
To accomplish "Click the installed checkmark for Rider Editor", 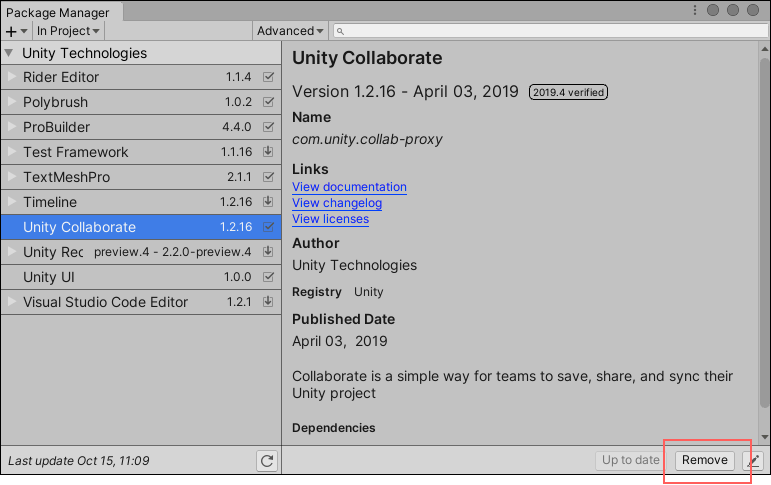I will click(x=268, y=77).
